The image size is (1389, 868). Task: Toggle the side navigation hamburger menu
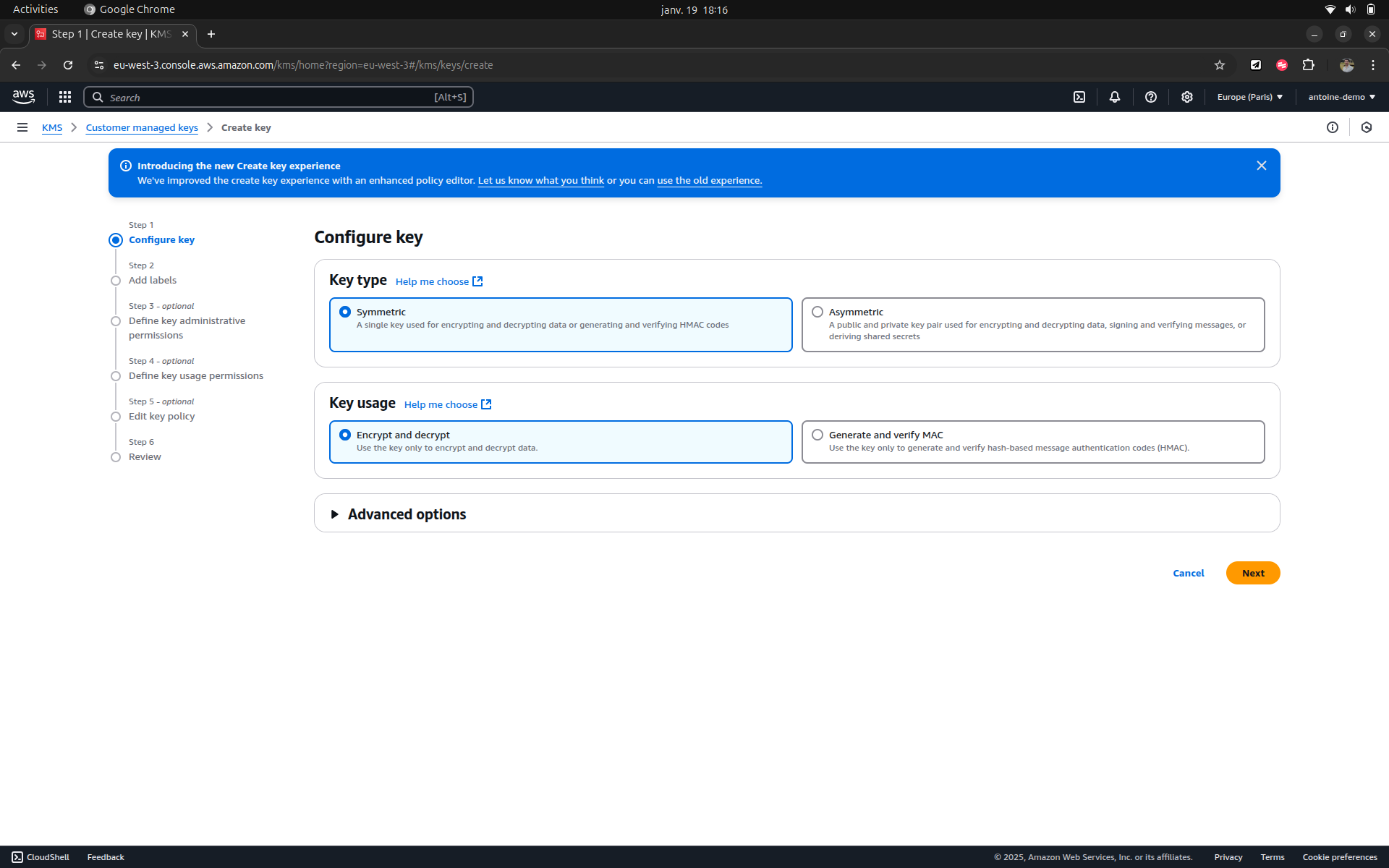[x=22, y=127]
